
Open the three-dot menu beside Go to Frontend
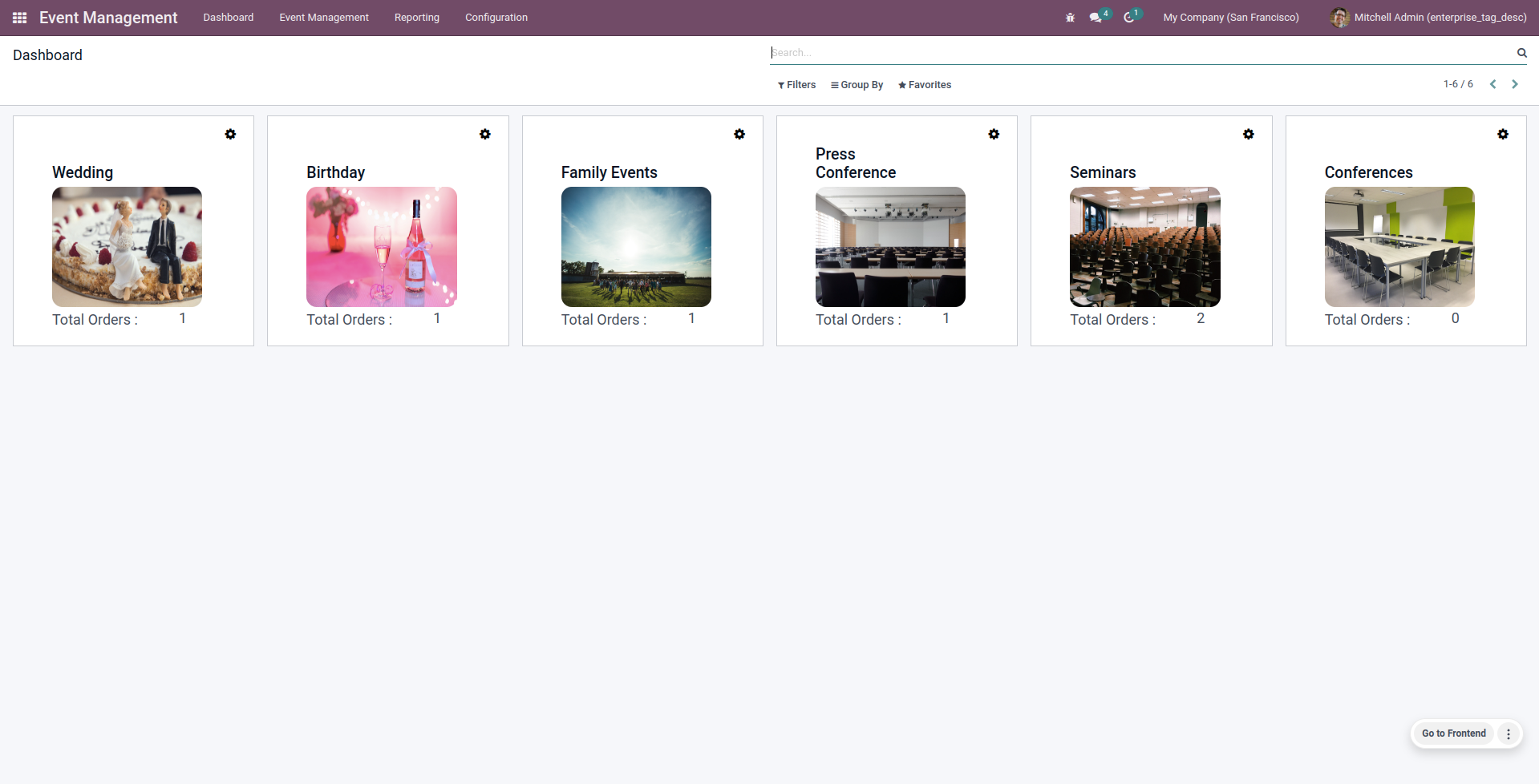(x=1509, y=733)
